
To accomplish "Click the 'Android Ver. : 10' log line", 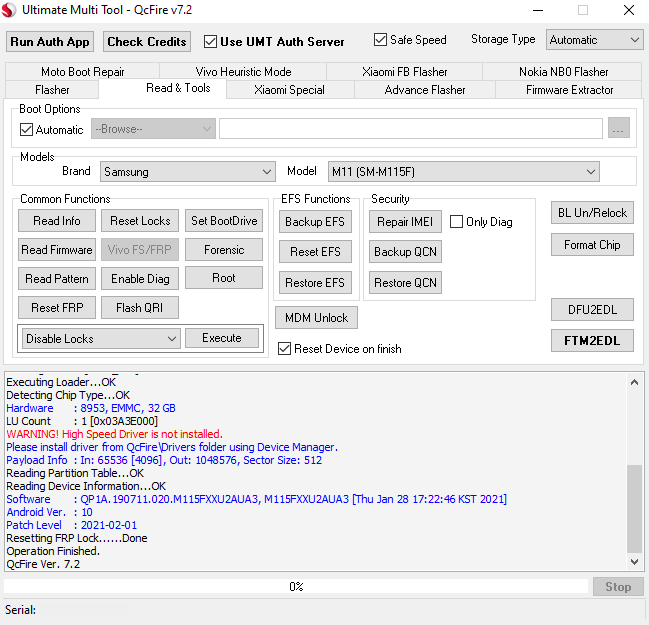I will click(49, 512).
